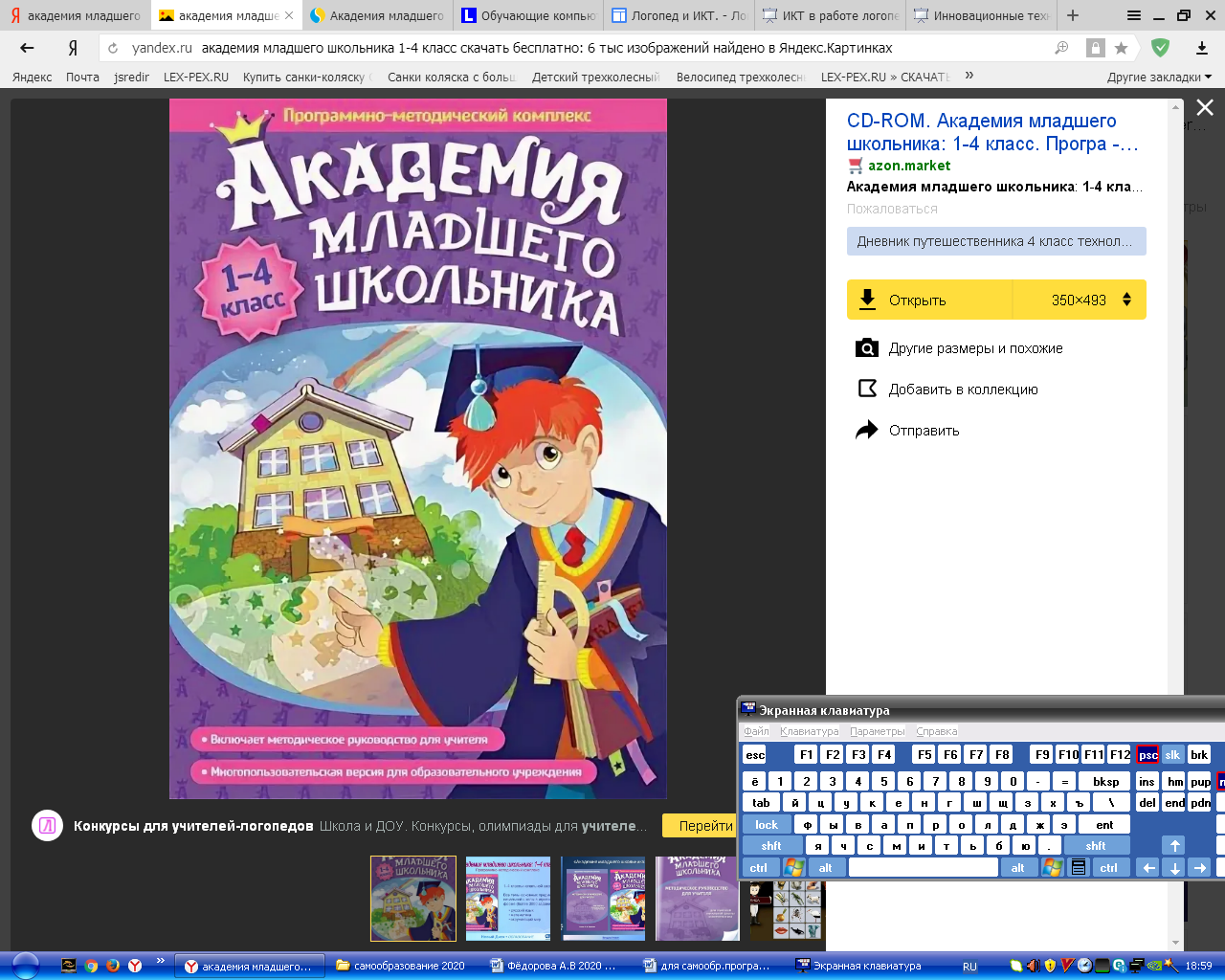Launch Yandex browser from quick launch
Image resolution: width=1225 pixels, height=980 pixels.
point(135,966)
